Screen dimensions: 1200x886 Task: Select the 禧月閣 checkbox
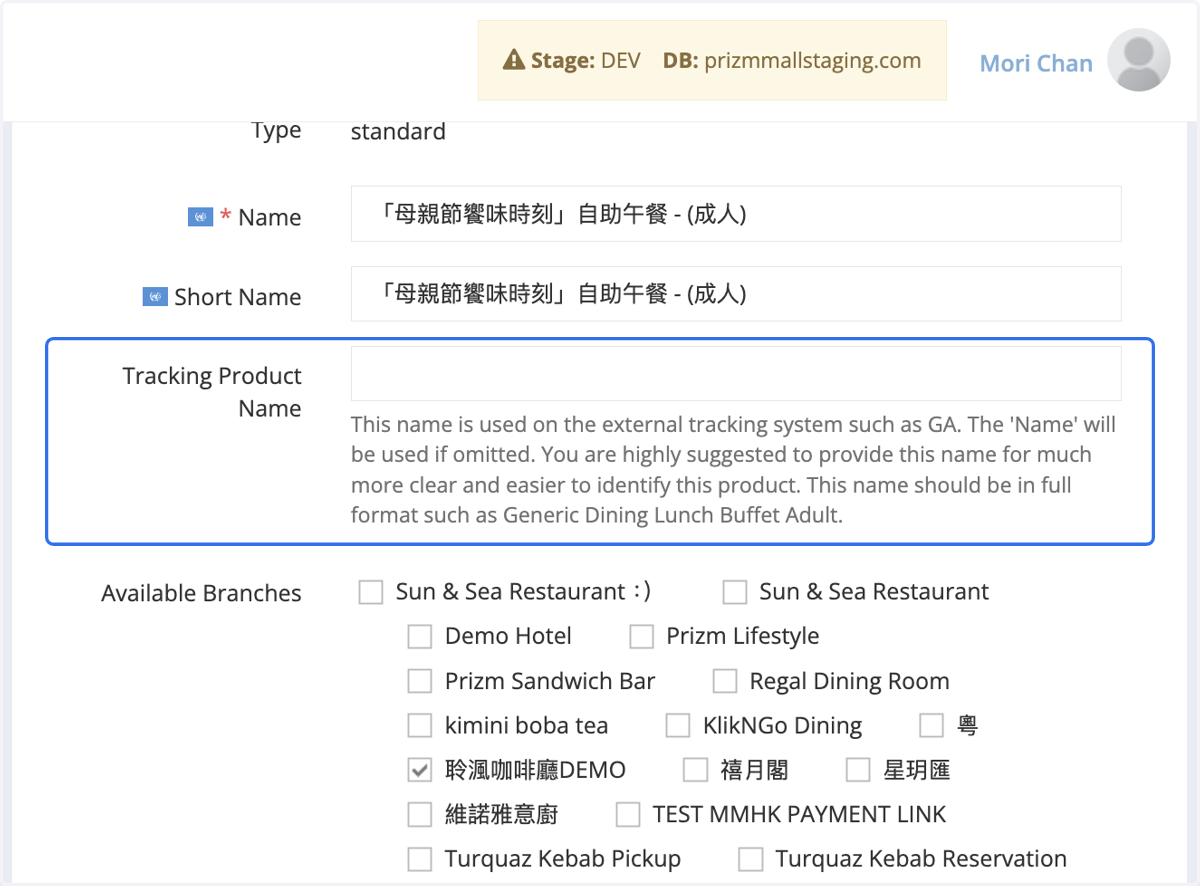tap(695, 770)
